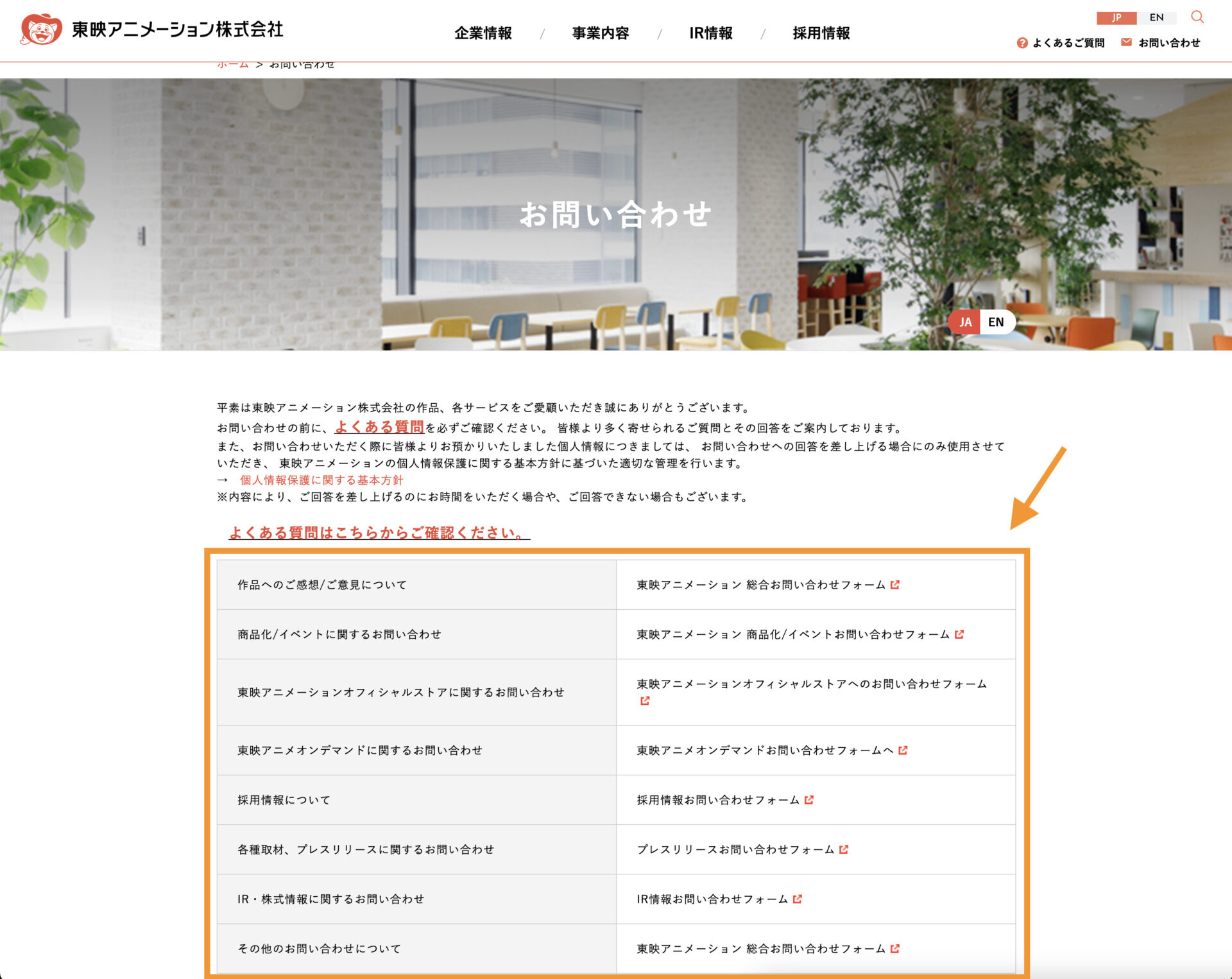Screen dimensions: 1232x979
Task: Click the IR・株式情報に関するお問い合わせ cell
Action: [x=416, y=899]
